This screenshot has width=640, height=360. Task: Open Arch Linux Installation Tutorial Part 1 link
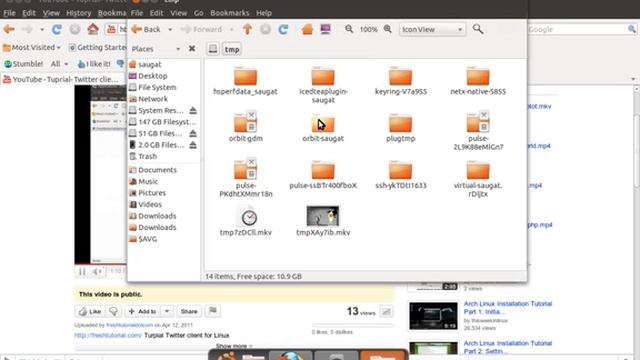507,308
